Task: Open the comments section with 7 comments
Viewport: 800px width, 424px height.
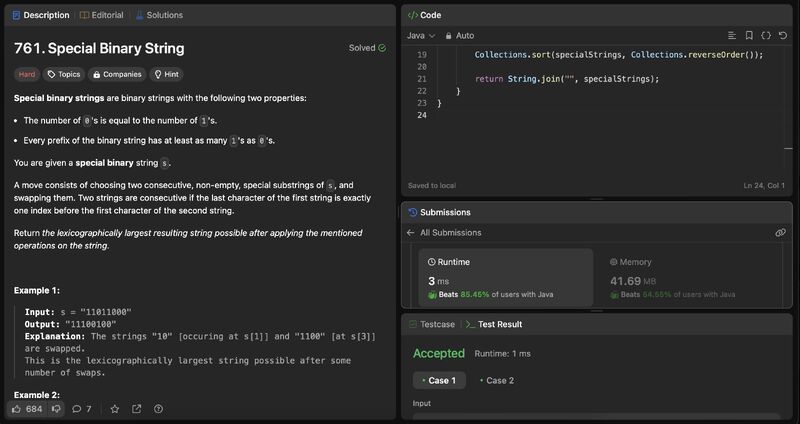Action: coord(82,409)
